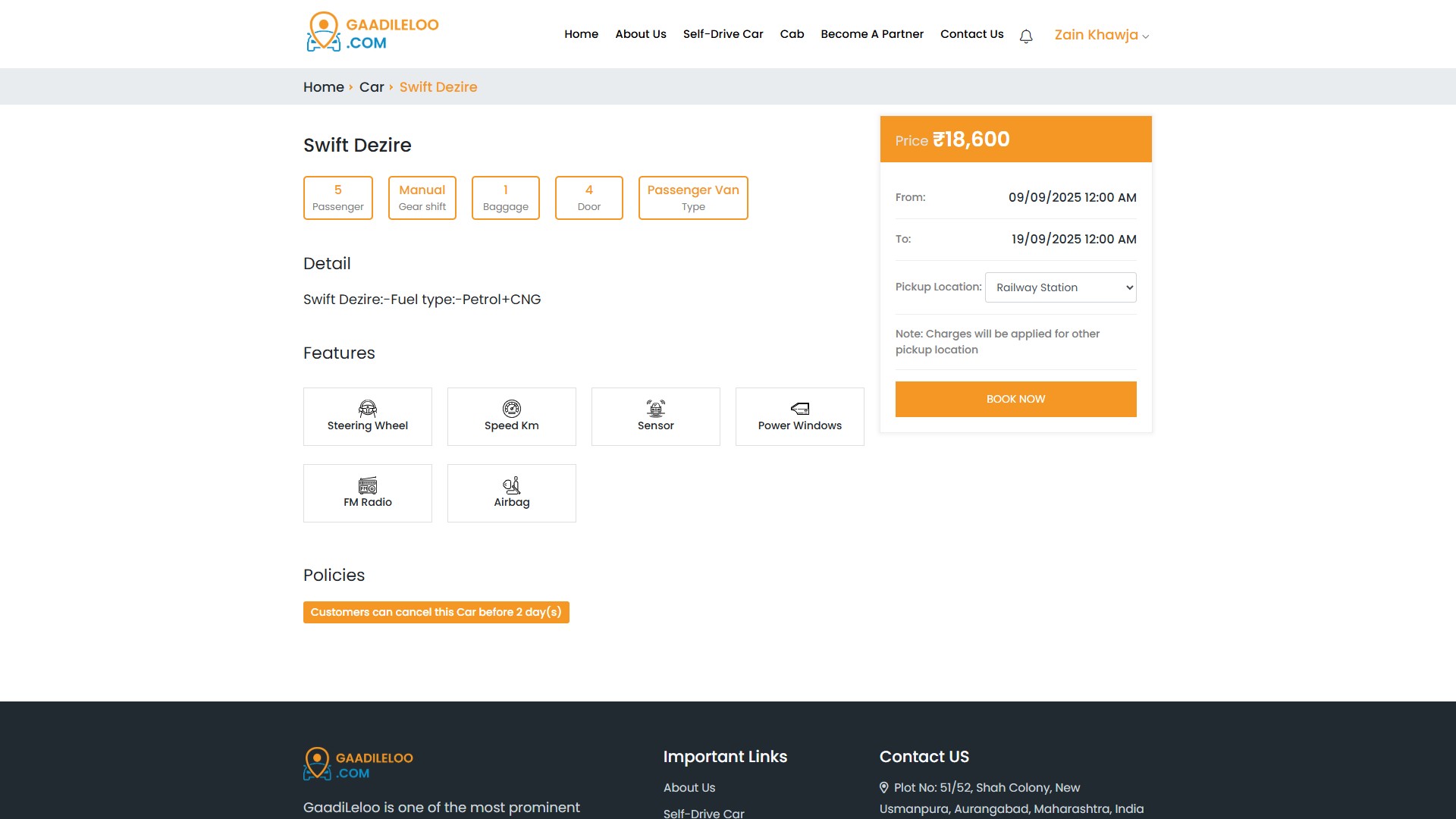
Task: Click the From date 09/09/2025 12:00 AM
Action: (x=1072, y=197)
